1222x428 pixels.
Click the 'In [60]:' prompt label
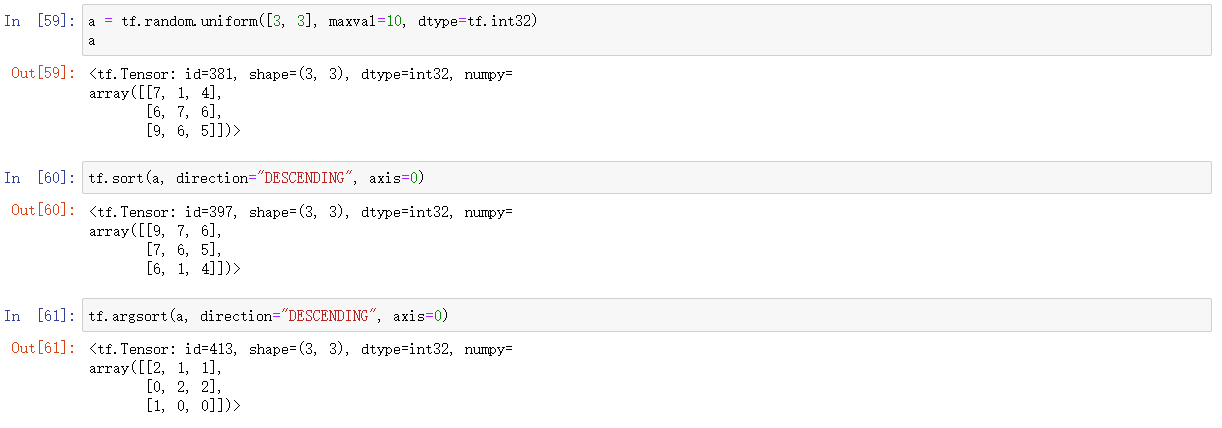40,177
